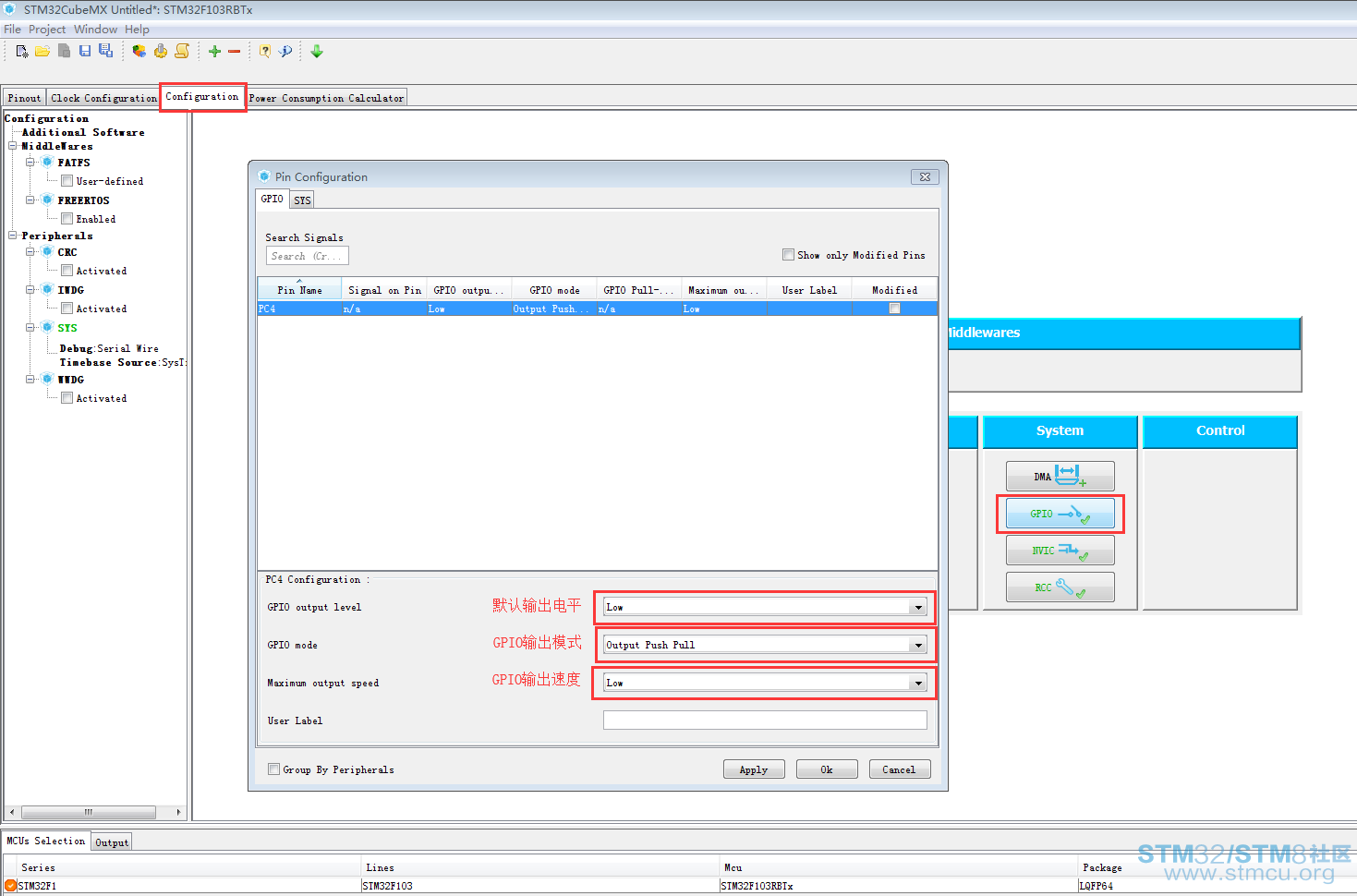Open the DMA system configuration
1357x896 pixels.
(x=1060, y=477)
